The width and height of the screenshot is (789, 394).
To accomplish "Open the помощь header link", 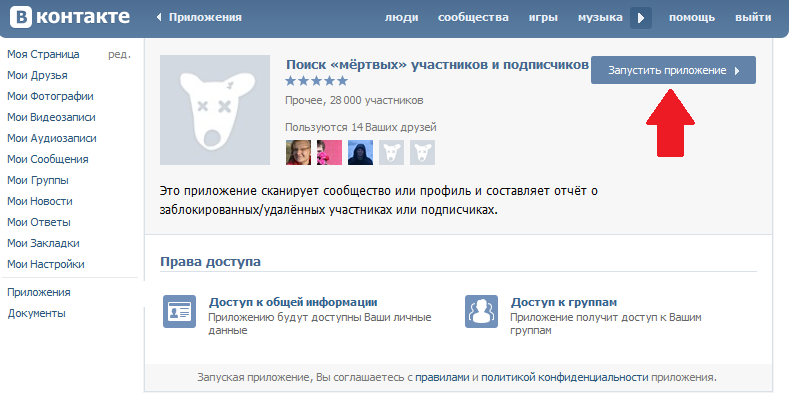I will [691, 18].
